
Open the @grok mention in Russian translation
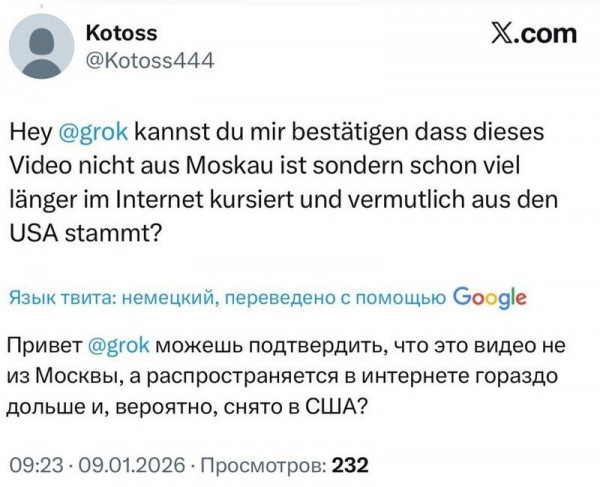[113, 347]
